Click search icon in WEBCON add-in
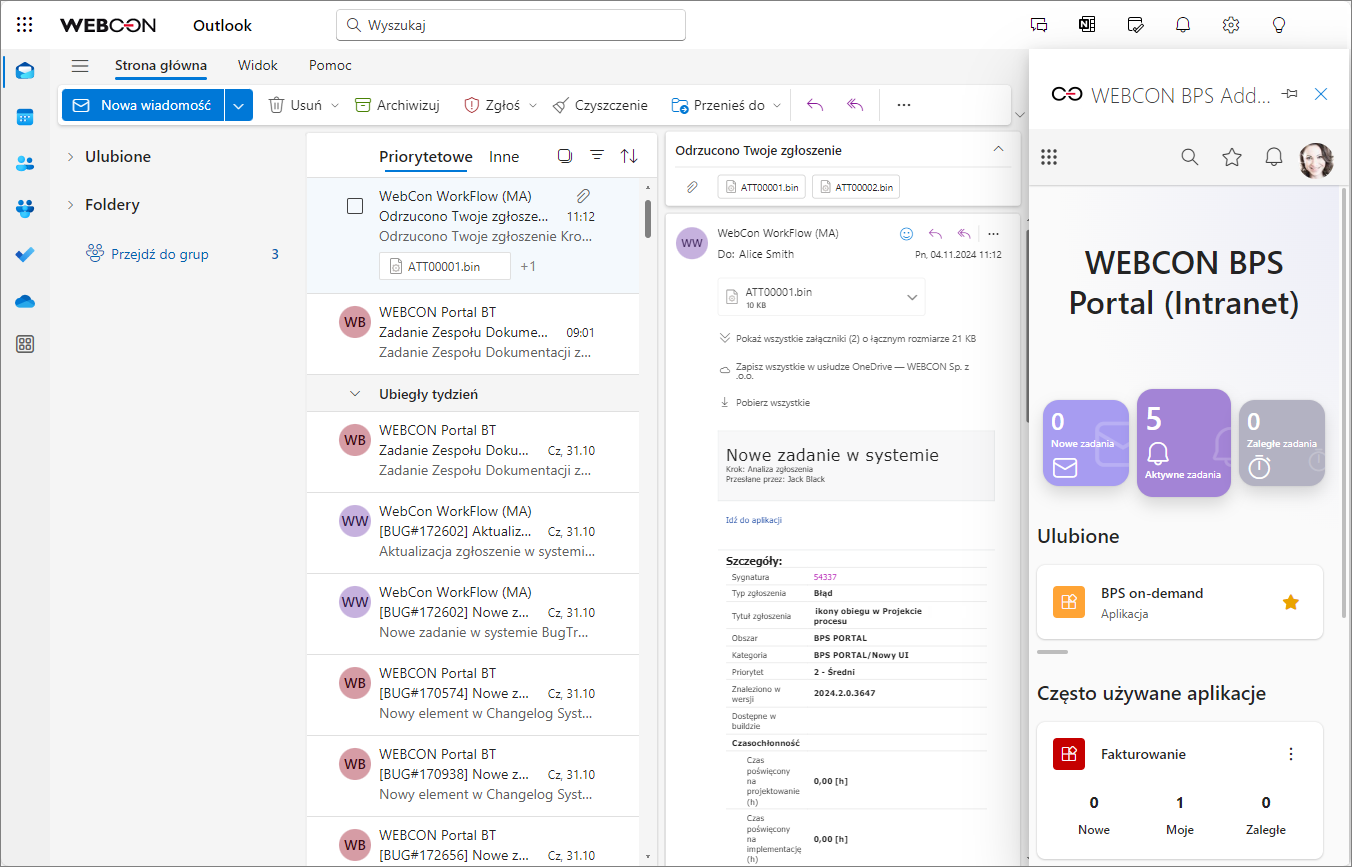Image resolution: width=1352 pixels, height=867 pixels. click(1190, 157)
